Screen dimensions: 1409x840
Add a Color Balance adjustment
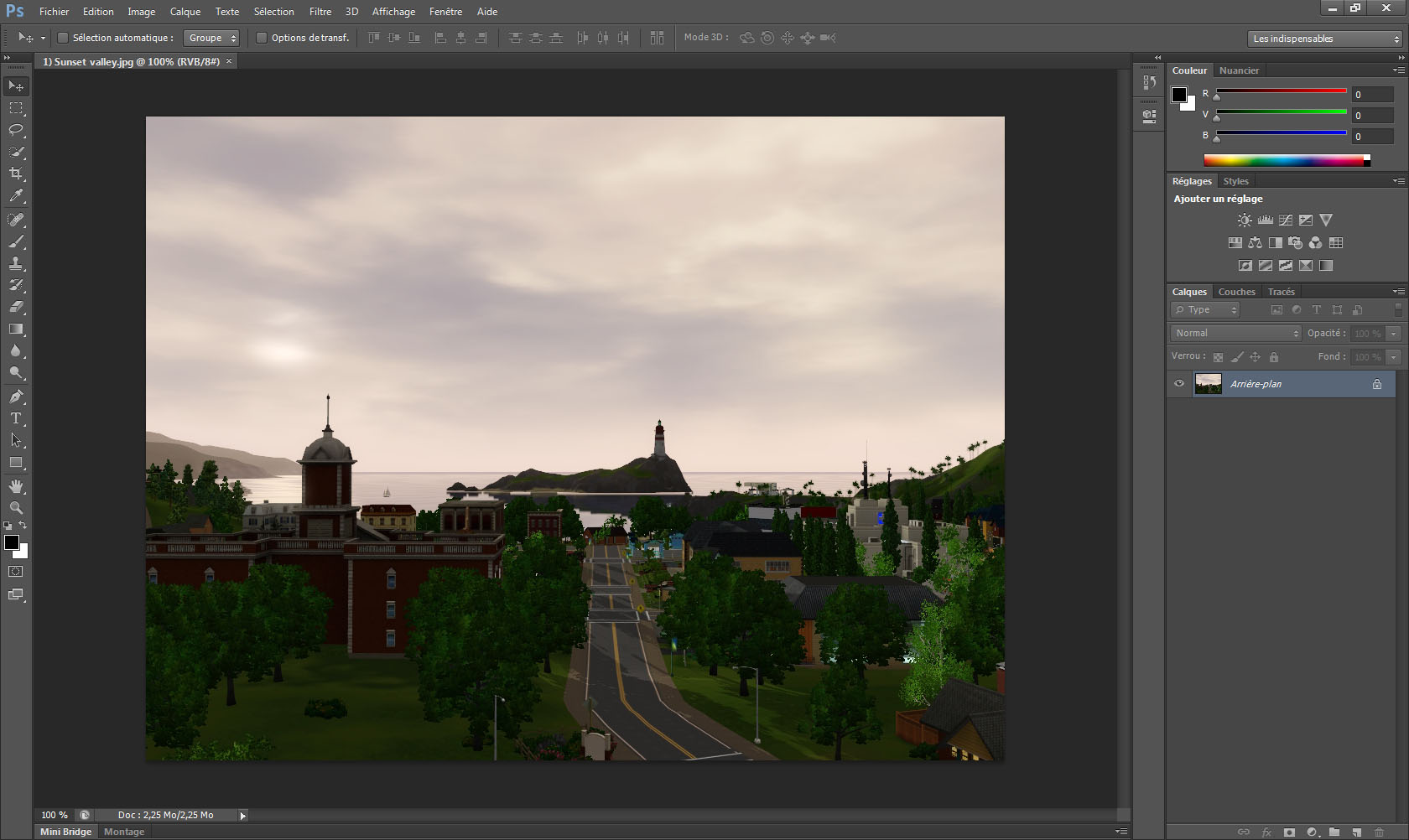(x=1255, y=243)
